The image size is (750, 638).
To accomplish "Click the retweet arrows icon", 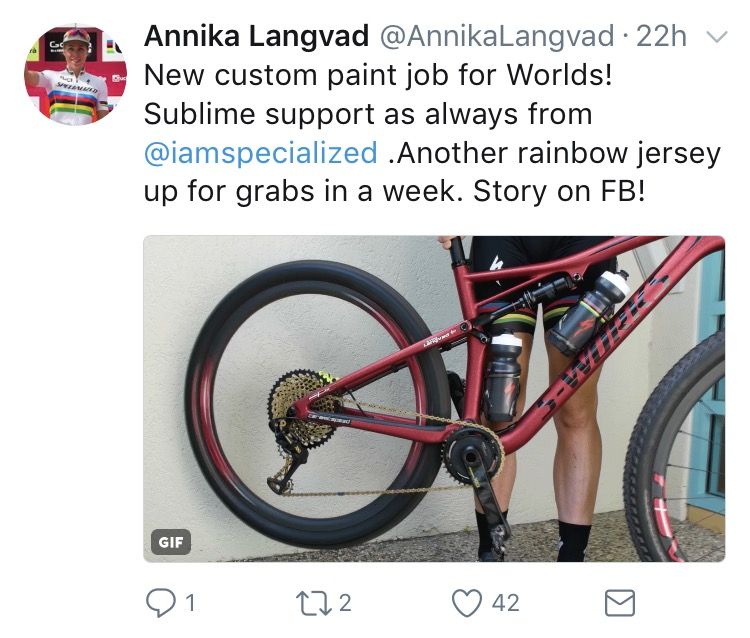I will (313, 603).
